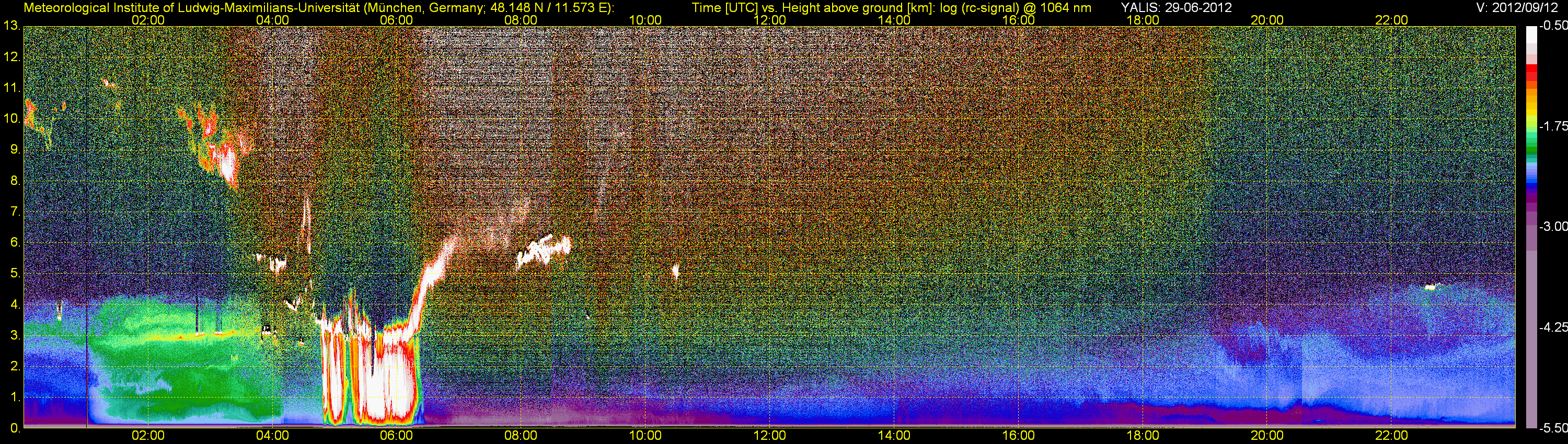
Task: Click the 06:00 label on the top time axis
Action: coord(396,20)
